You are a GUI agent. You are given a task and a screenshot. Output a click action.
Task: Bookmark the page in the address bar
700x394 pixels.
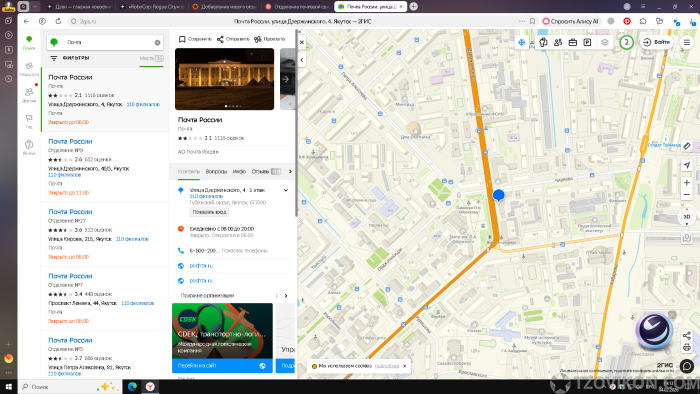(533, 21)
